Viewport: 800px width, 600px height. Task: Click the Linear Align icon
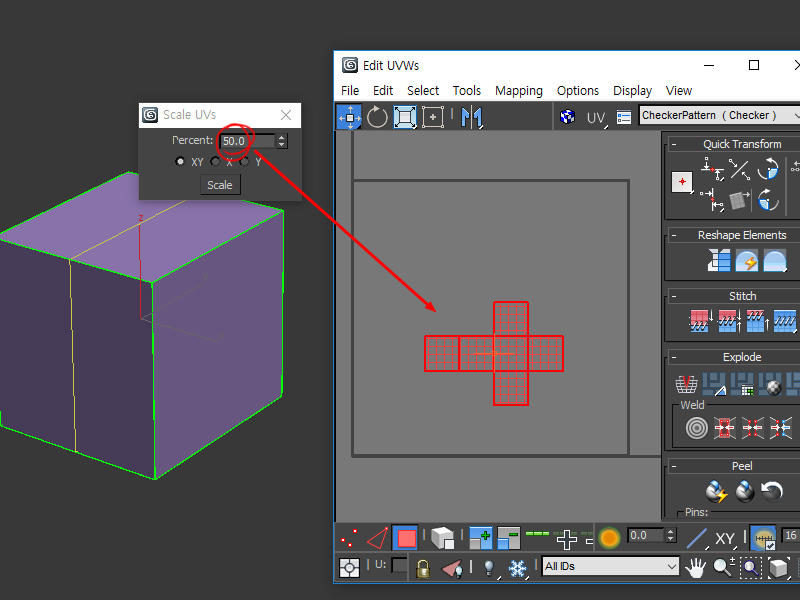coord(739,169)
